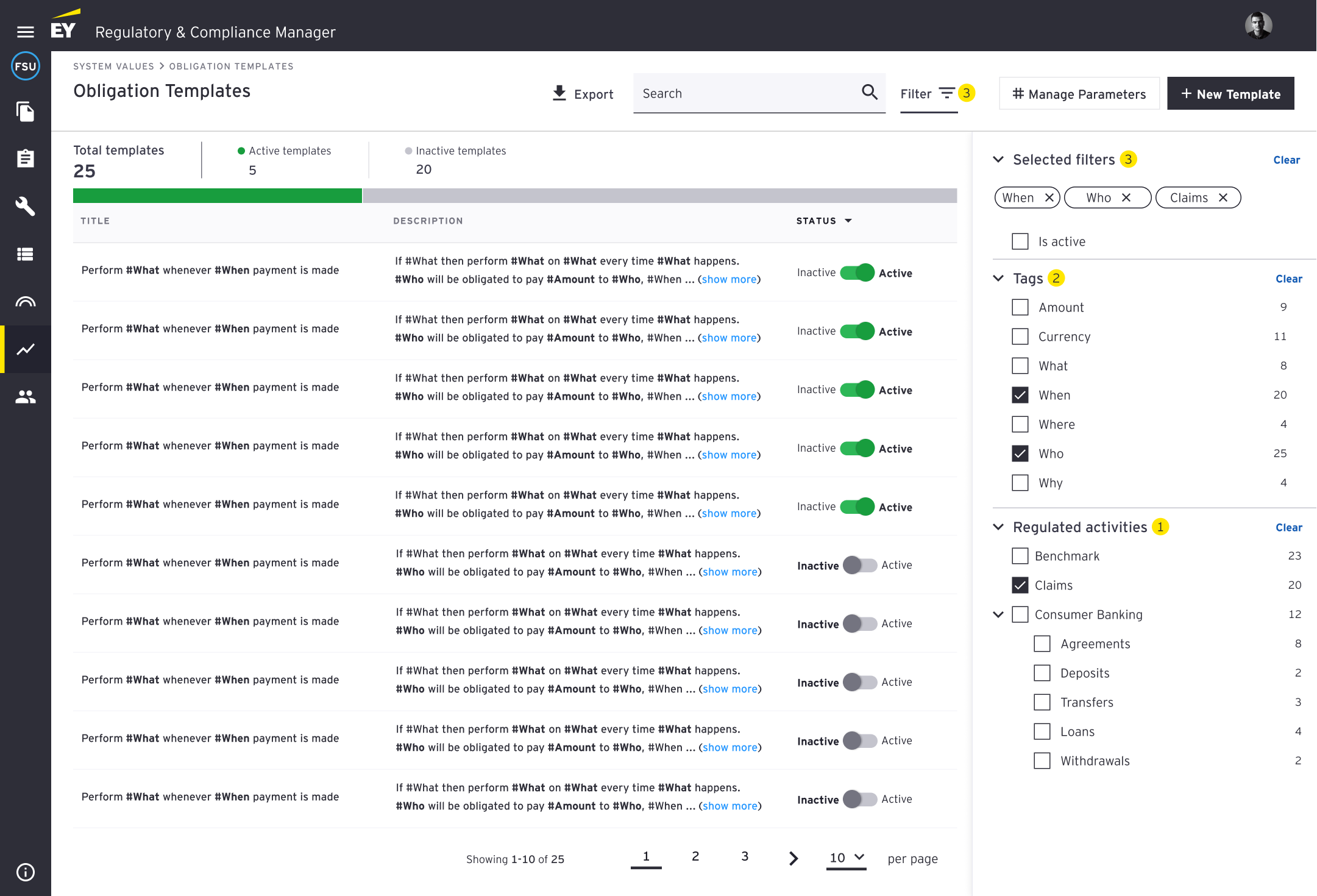This screenshot has height=896, width=1317.
Task: Open the Filter panel tab
Action: click(x=928, y=94)
